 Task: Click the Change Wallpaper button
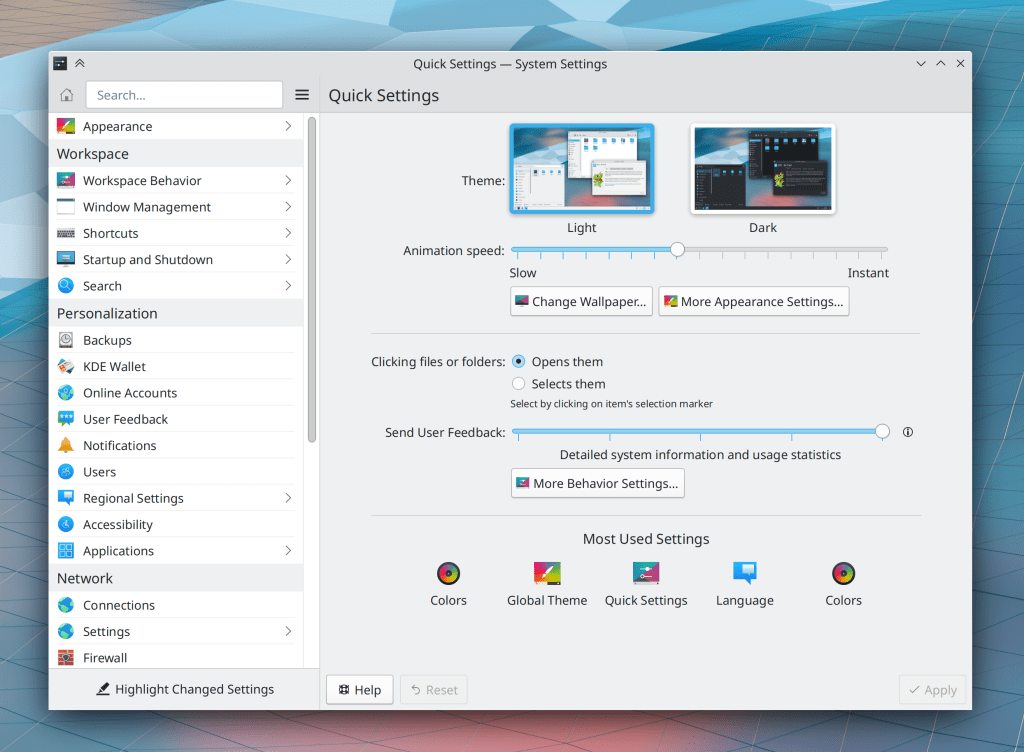click(x=581, y=302)
